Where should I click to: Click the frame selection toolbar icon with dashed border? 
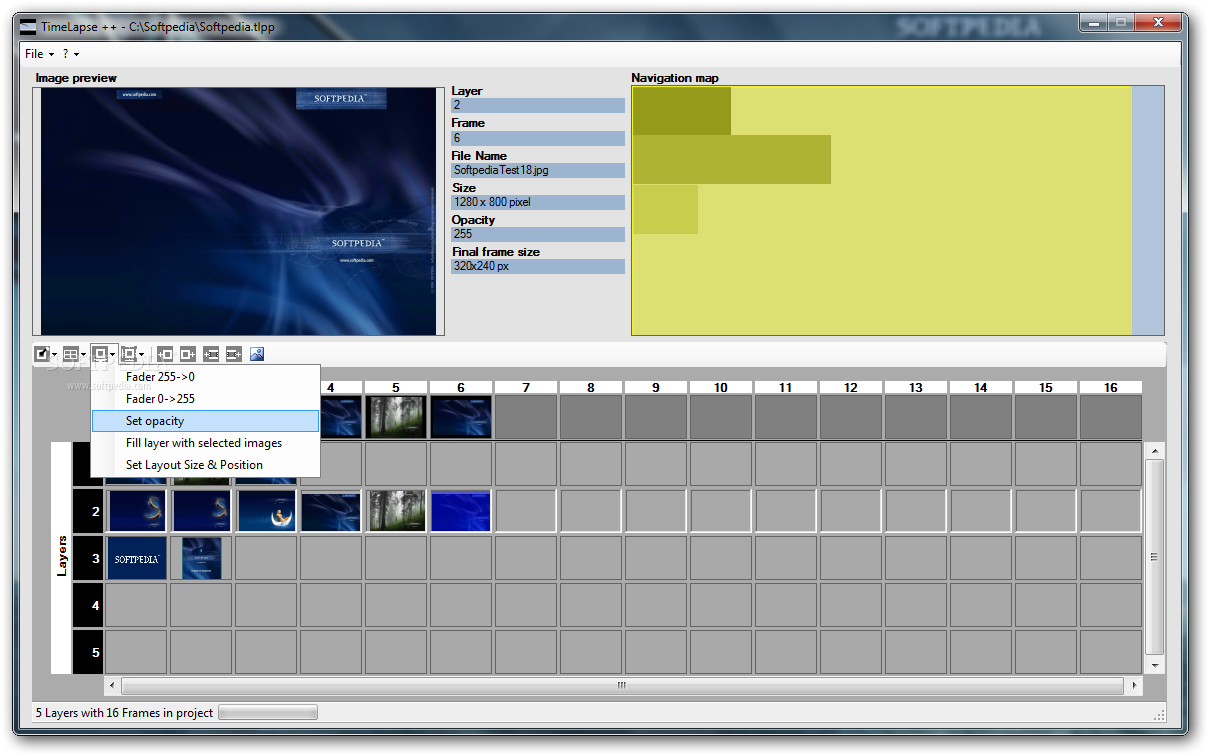tap(128, 354)
